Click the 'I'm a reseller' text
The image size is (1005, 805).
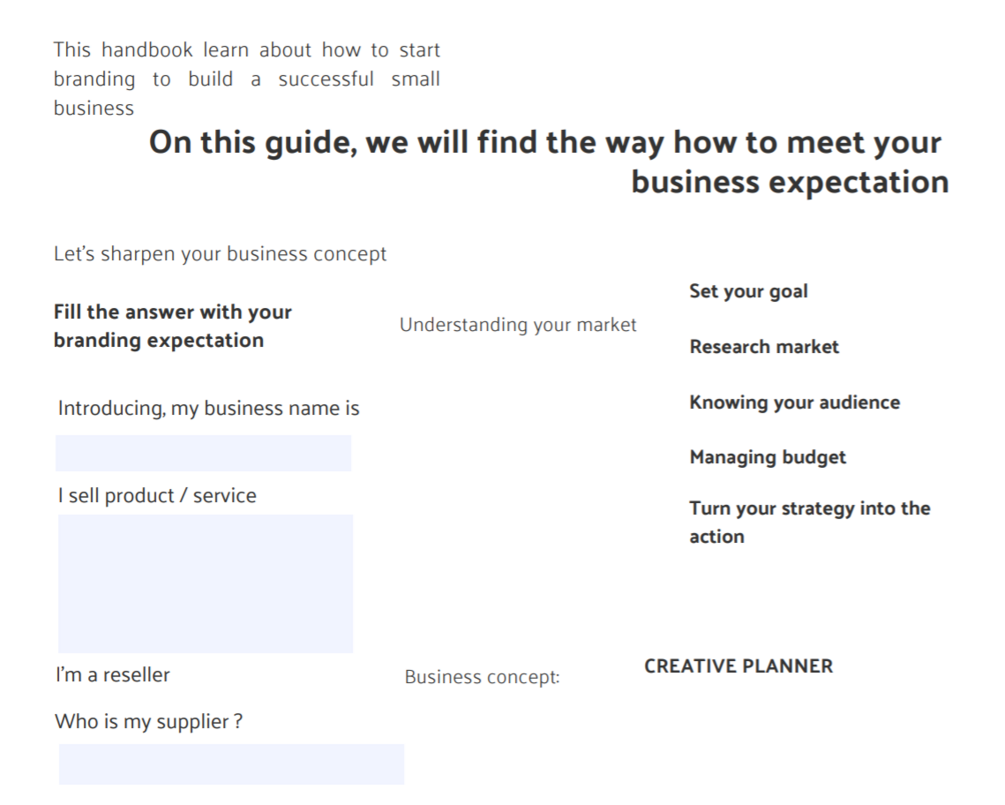pos(112,675)
